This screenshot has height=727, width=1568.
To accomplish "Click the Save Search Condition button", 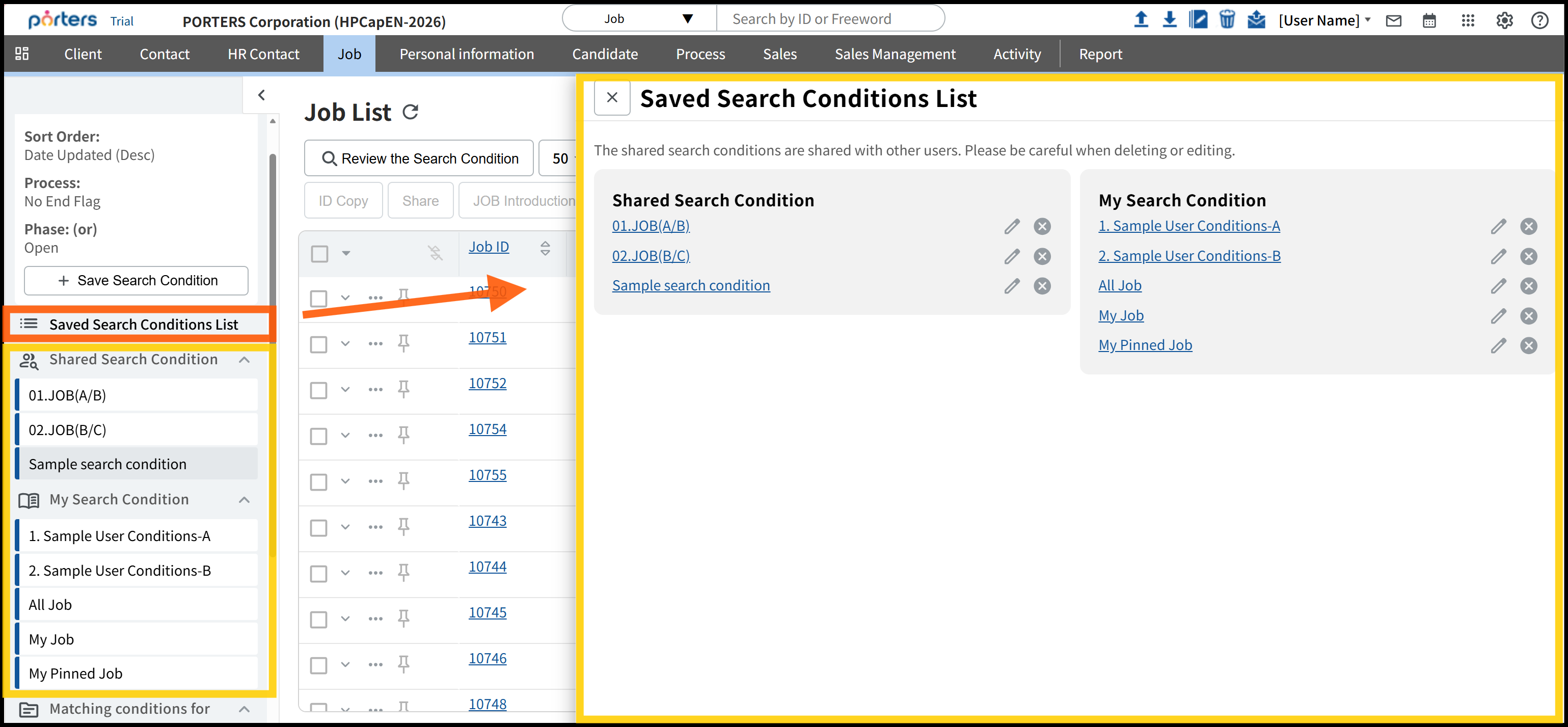I will (x=137, y=281).
